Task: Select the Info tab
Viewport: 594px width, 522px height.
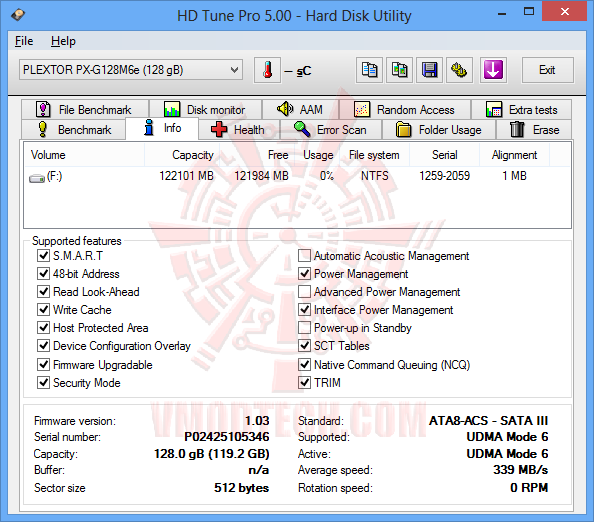Action: 162,128
